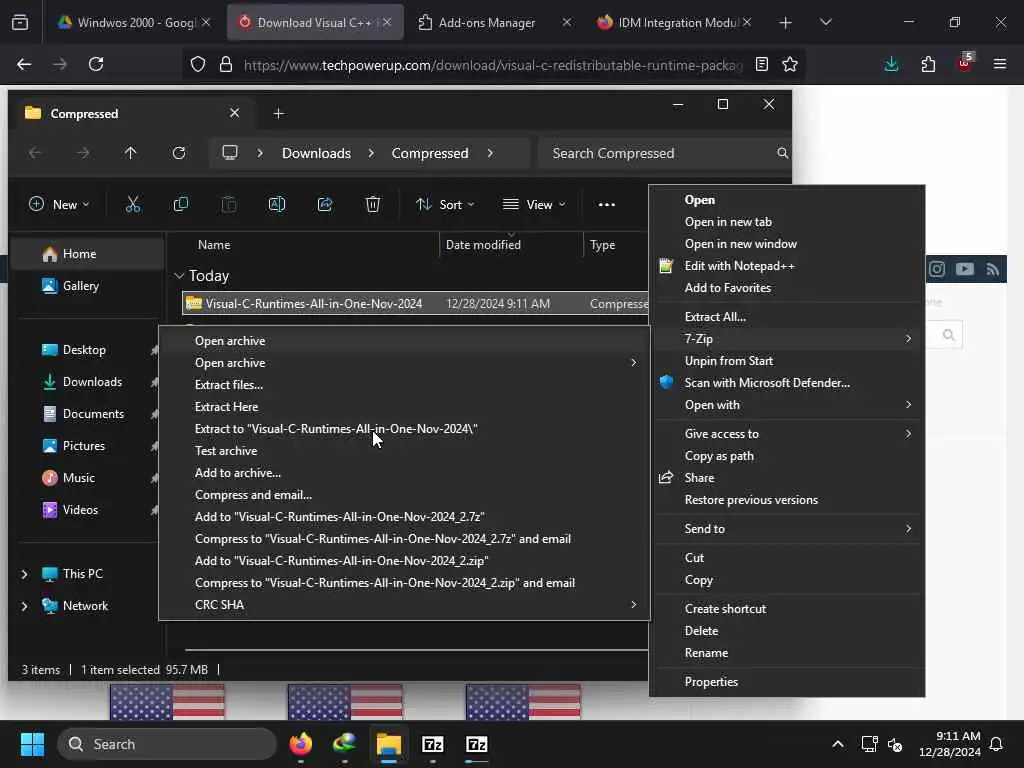Click the Internet Download Manager taskbar icon
The image size is (1024, 768).
pyautogui.click(x=344, y=744)
